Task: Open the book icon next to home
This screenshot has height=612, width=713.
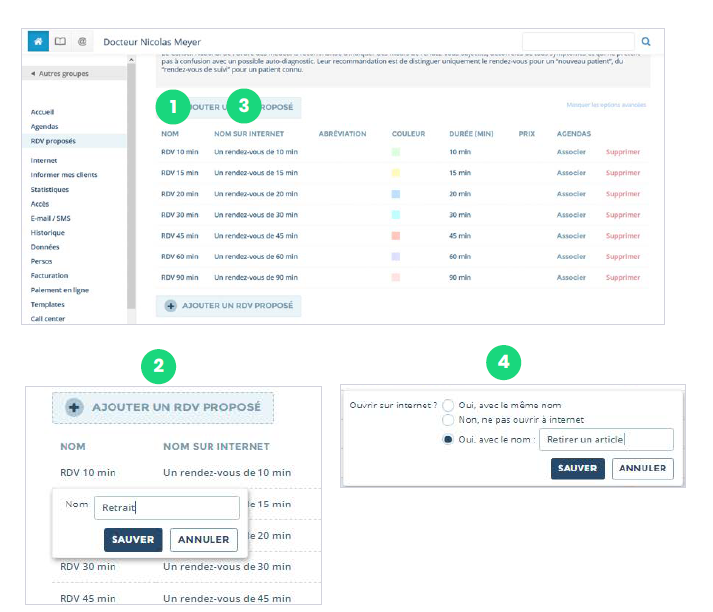Action: pos(60,42)
